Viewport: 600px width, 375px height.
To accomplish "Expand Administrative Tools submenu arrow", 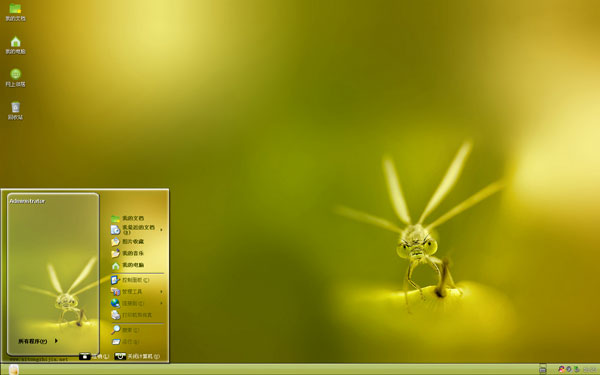I will (161, 292).
